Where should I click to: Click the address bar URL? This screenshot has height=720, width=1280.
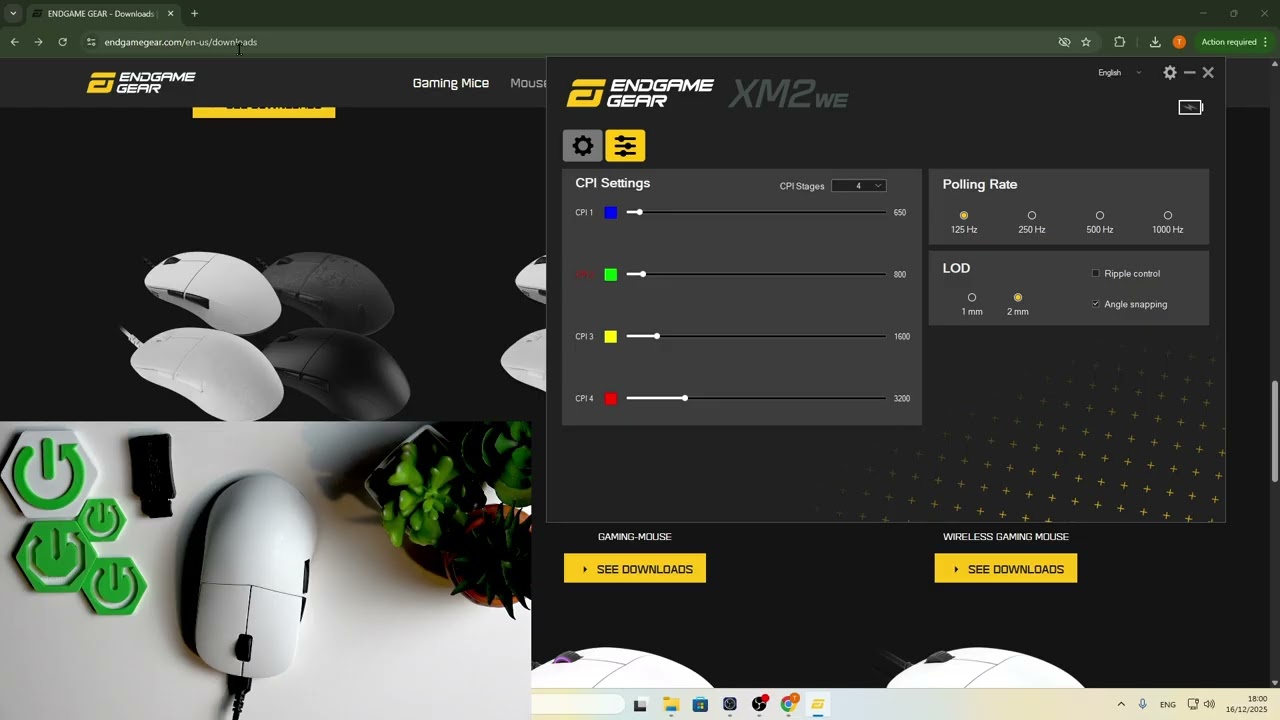[x=181, y=42]
